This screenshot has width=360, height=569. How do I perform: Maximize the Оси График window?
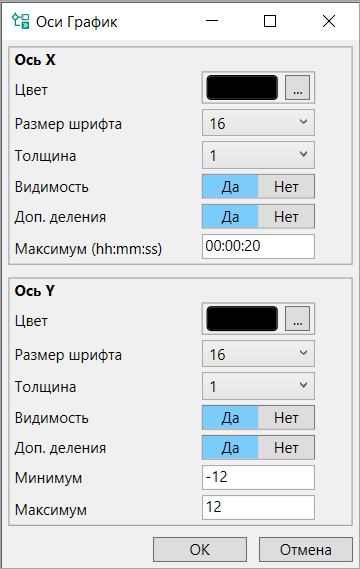point(270,21)
